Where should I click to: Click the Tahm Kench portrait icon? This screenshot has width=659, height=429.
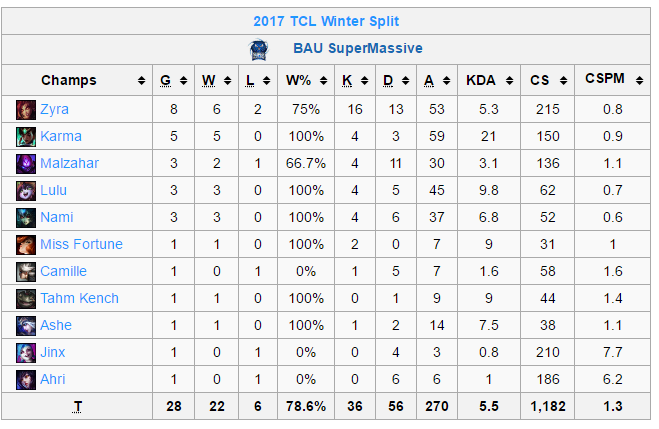point(26,299)
